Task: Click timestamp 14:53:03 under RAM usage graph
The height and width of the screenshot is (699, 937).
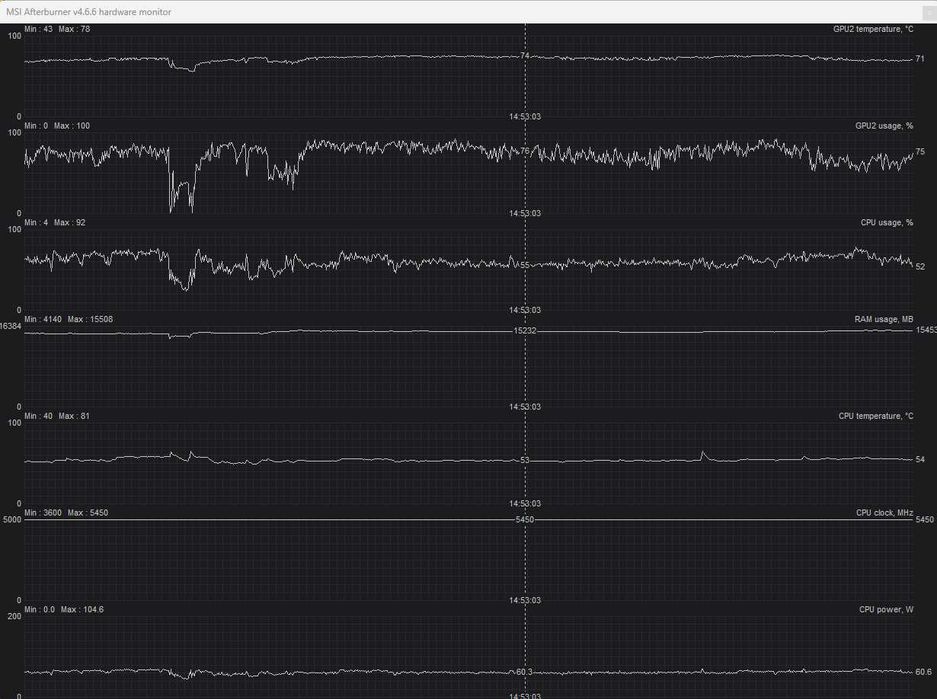Action: (525, 407)
